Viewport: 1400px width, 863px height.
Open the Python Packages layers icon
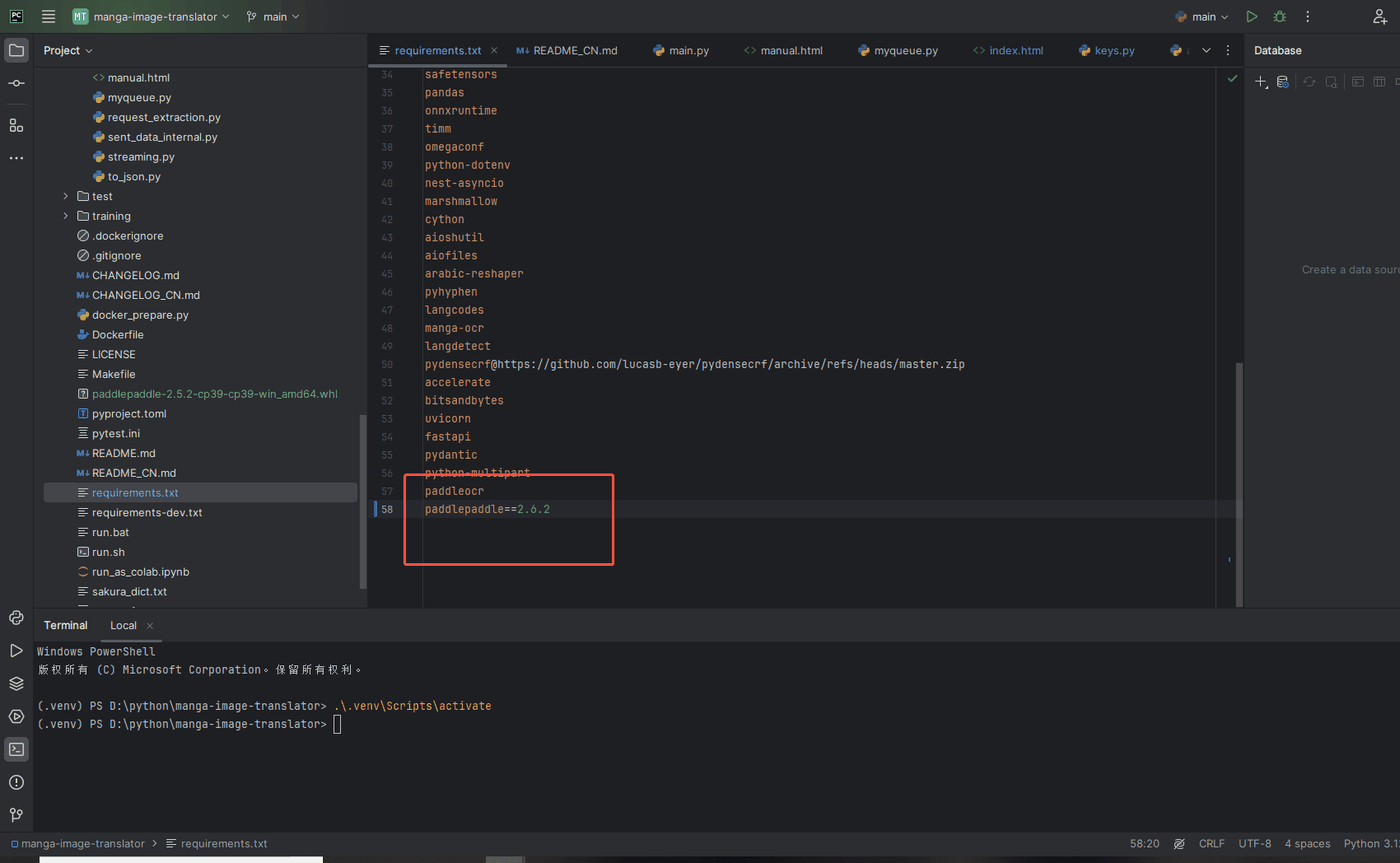pos(16,683)
